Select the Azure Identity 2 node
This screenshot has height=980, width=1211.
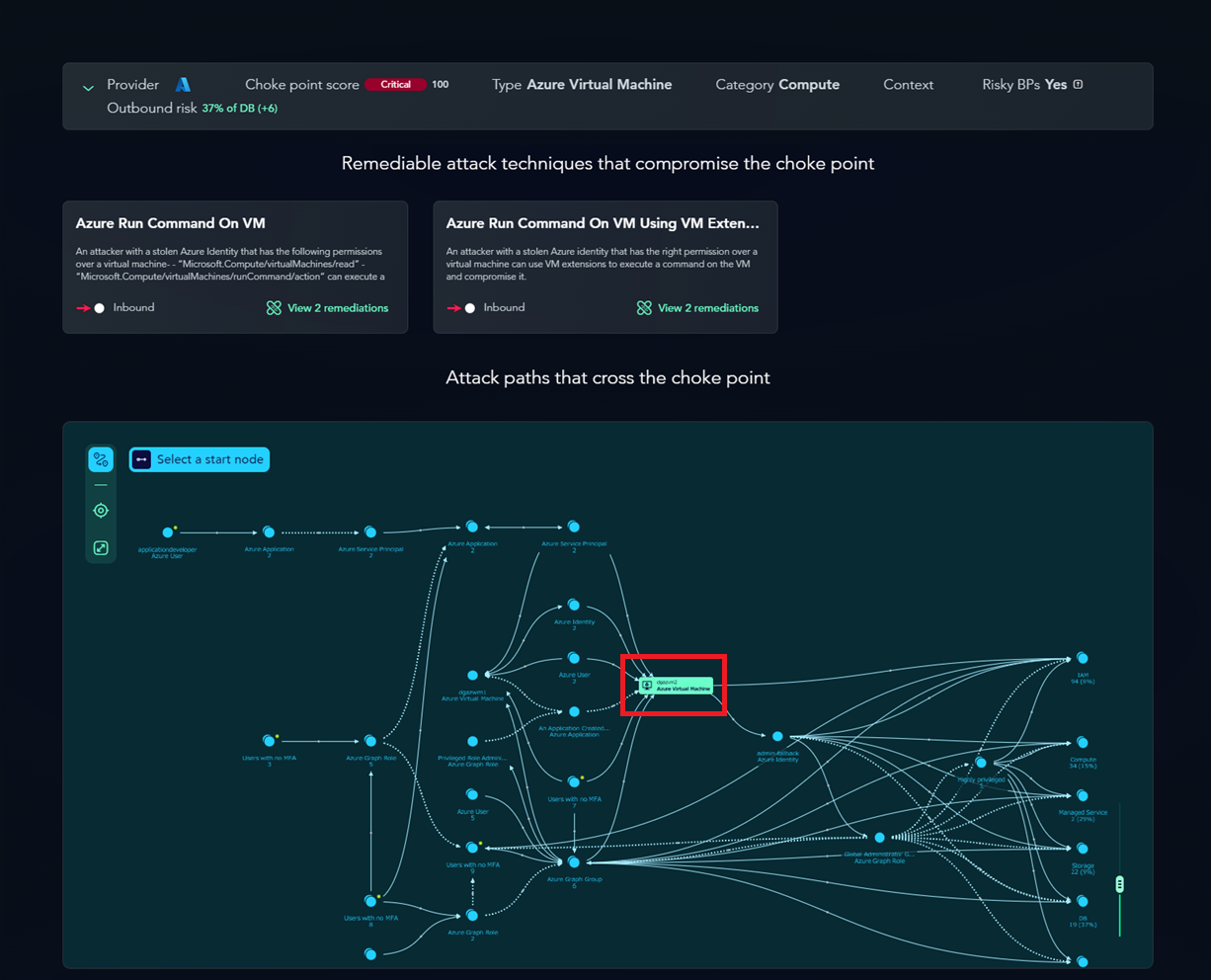click(x=574, y=606)
